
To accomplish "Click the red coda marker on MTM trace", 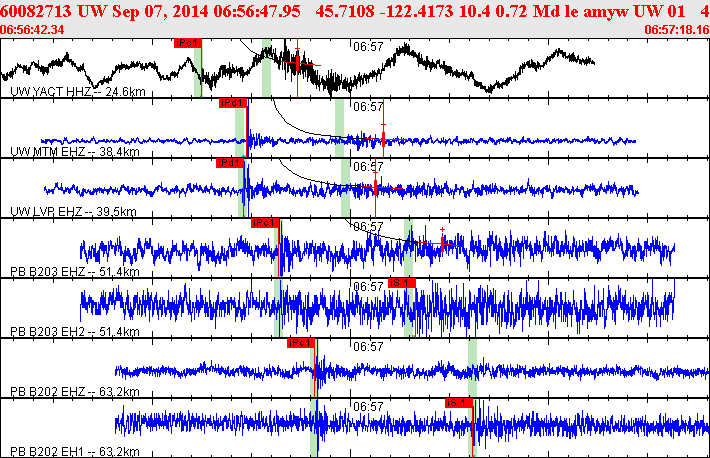I will tap(383, 136).
